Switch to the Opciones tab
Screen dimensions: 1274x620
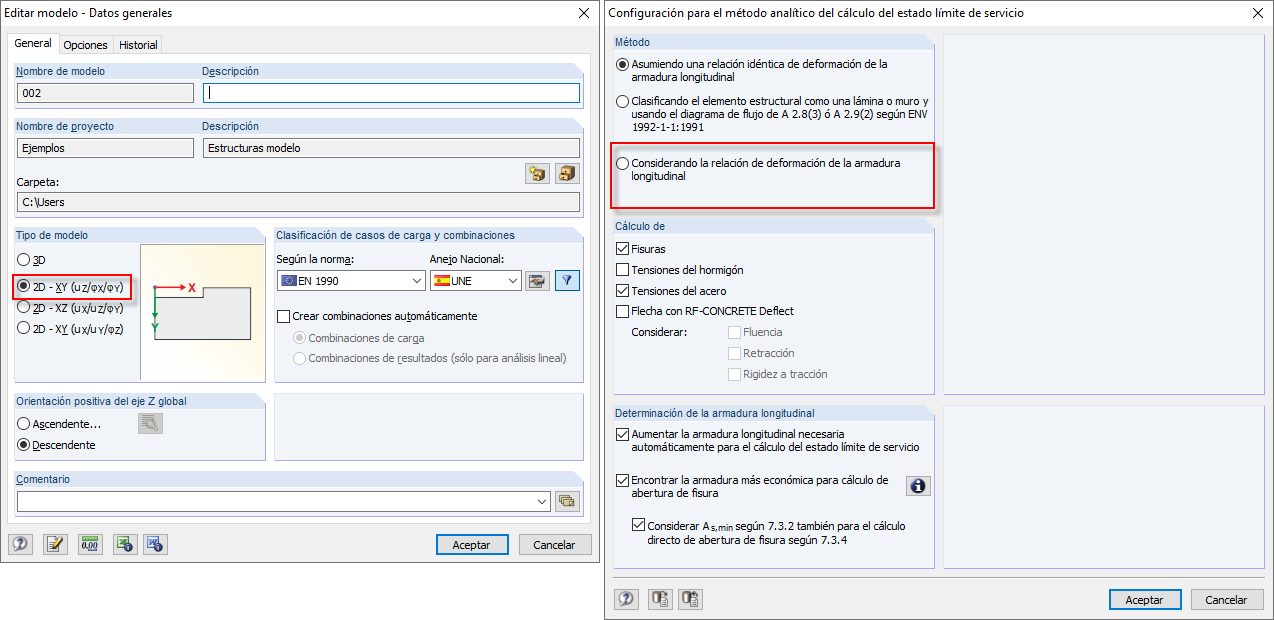click(x=85, y=45)
